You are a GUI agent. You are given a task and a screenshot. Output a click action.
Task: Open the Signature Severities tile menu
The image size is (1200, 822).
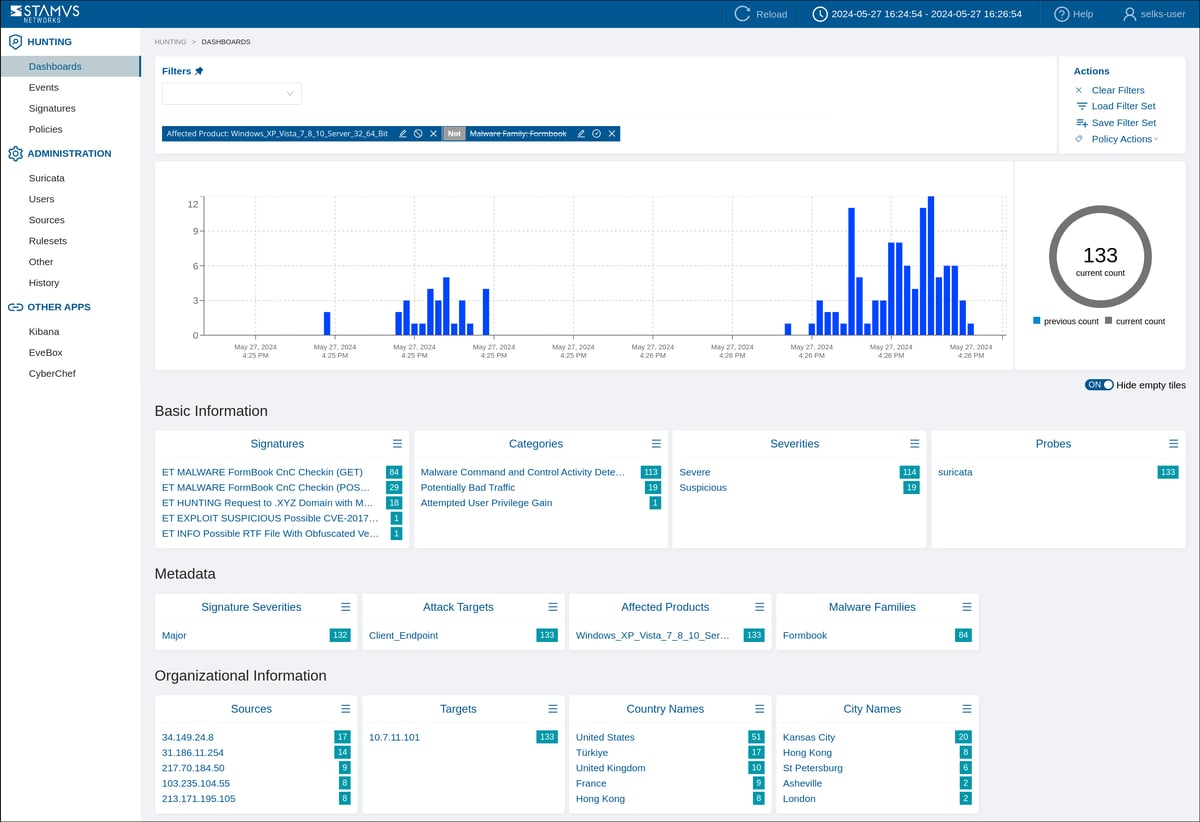pyautogui.click(x=345, y=606)
